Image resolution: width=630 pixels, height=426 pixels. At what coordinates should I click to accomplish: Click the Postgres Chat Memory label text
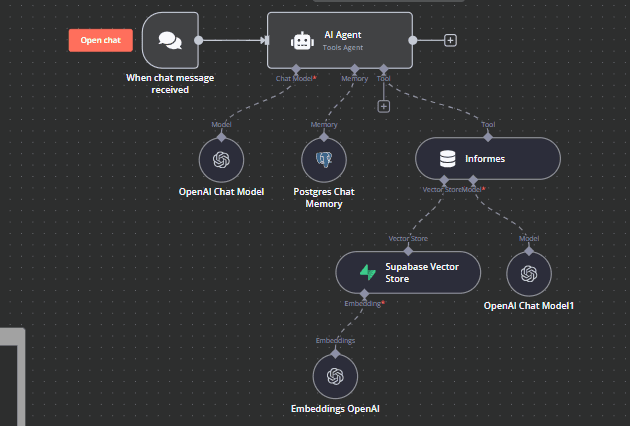tap(324, 198)
